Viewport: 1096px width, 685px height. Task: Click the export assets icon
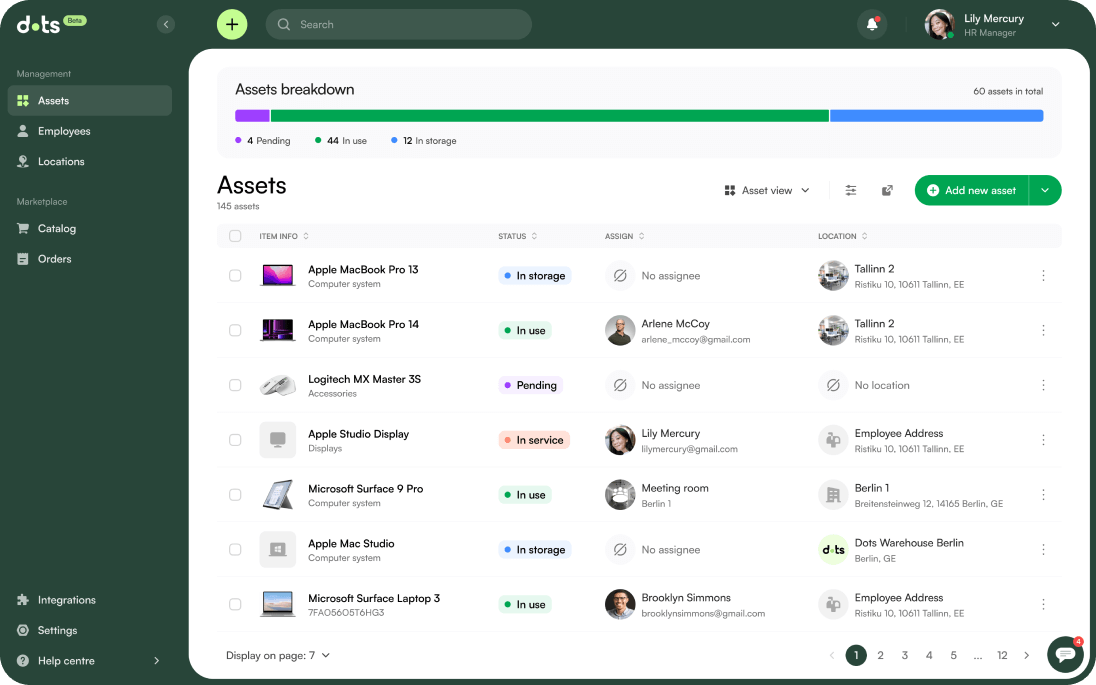(887, 190)
